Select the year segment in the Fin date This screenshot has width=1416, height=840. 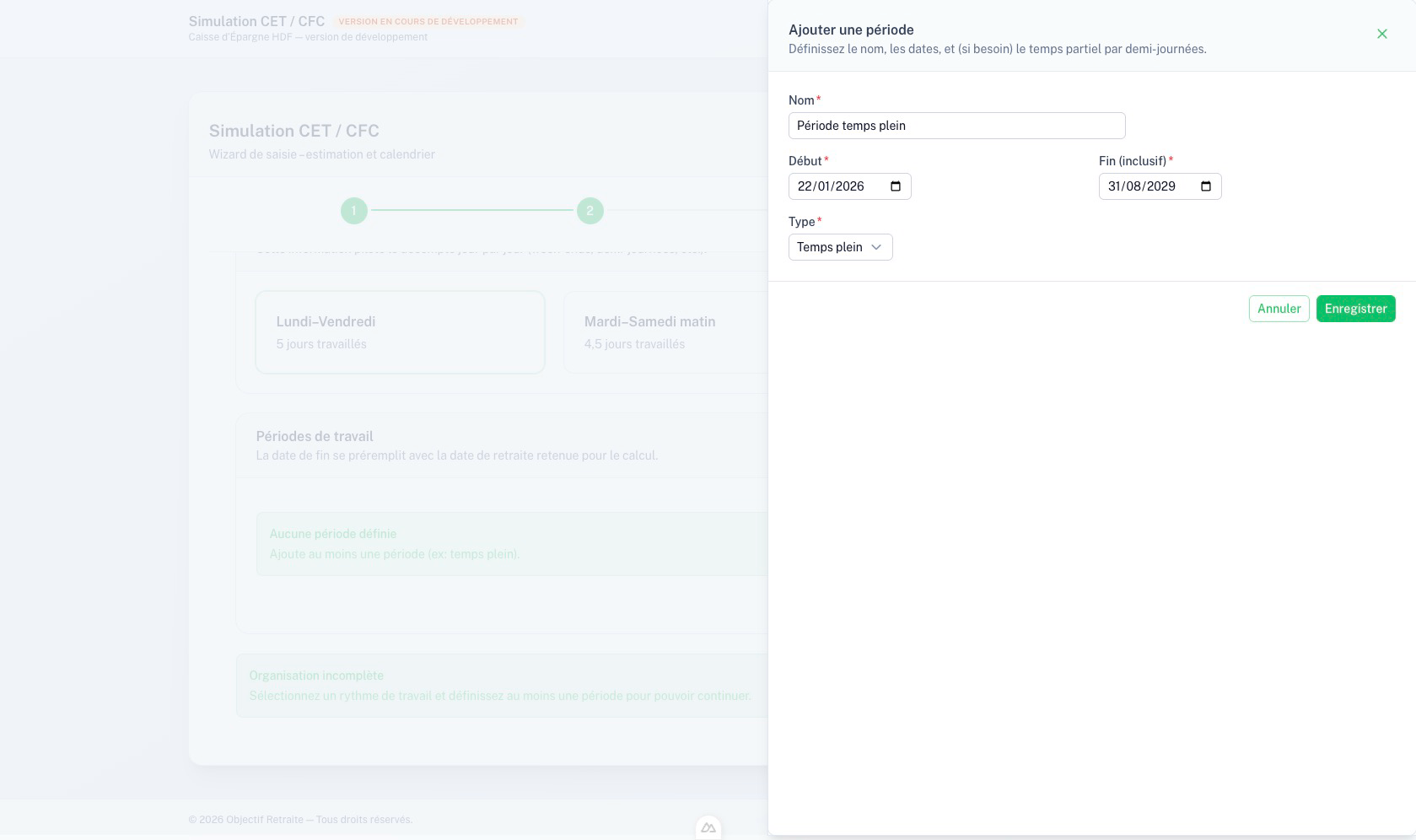pos(1160,186)
